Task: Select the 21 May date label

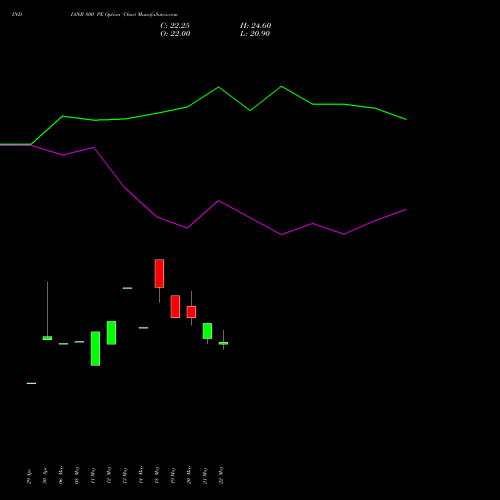Action: coord(205,476)
